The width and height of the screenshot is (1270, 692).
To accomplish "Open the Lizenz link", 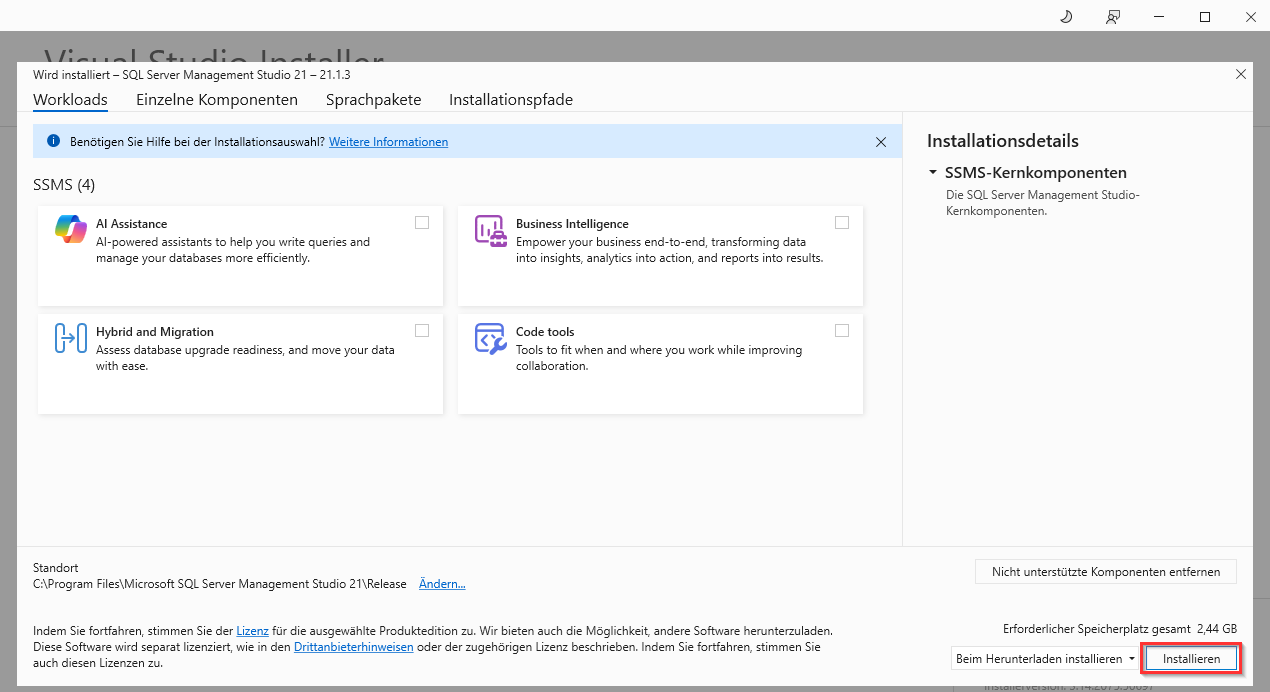I will coord(252,631).
